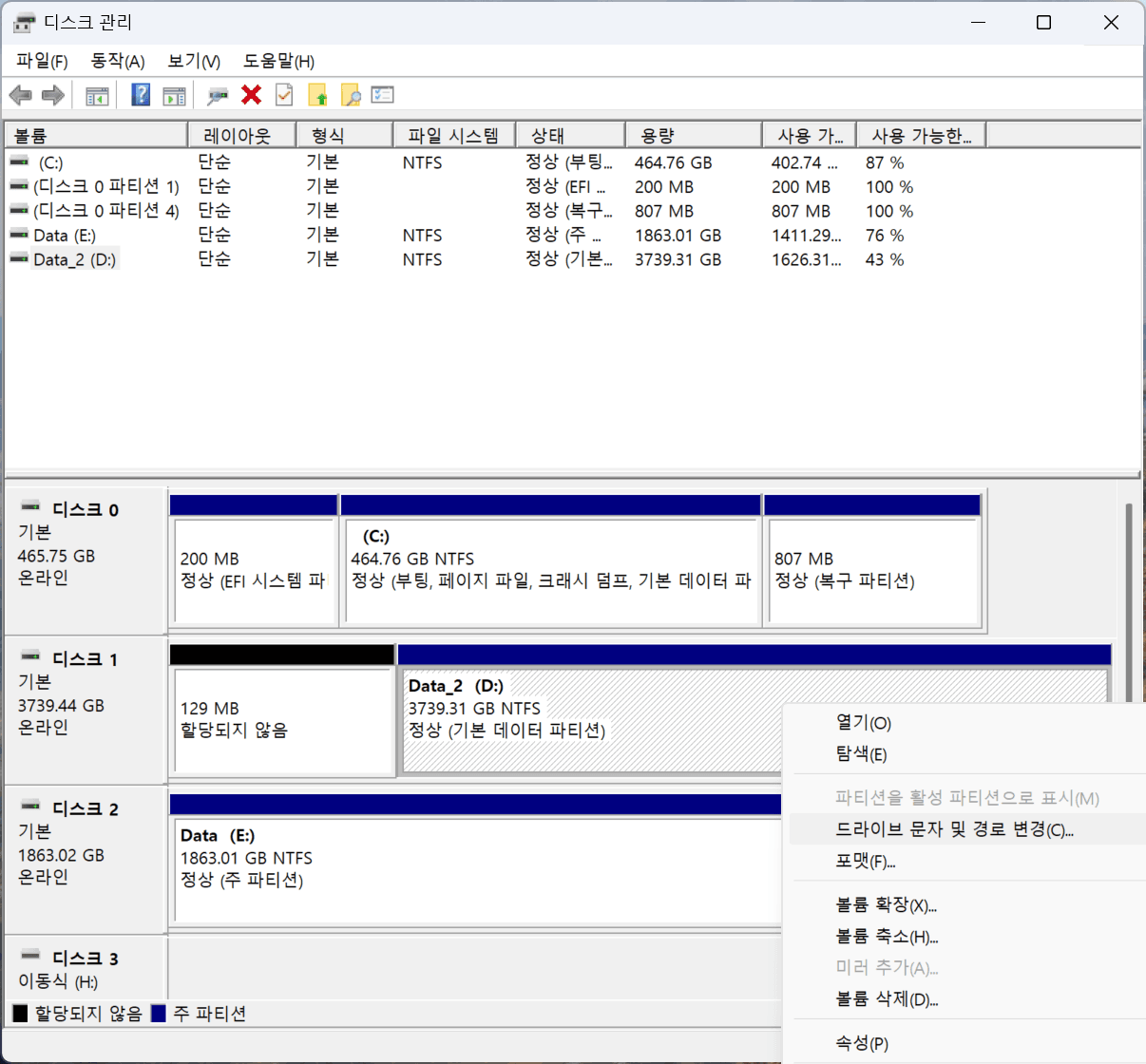Viewport: 1146px width, 1064px height.
Task: Click the Back arrow toolbar icon
Action: click(x=21, y=95)
